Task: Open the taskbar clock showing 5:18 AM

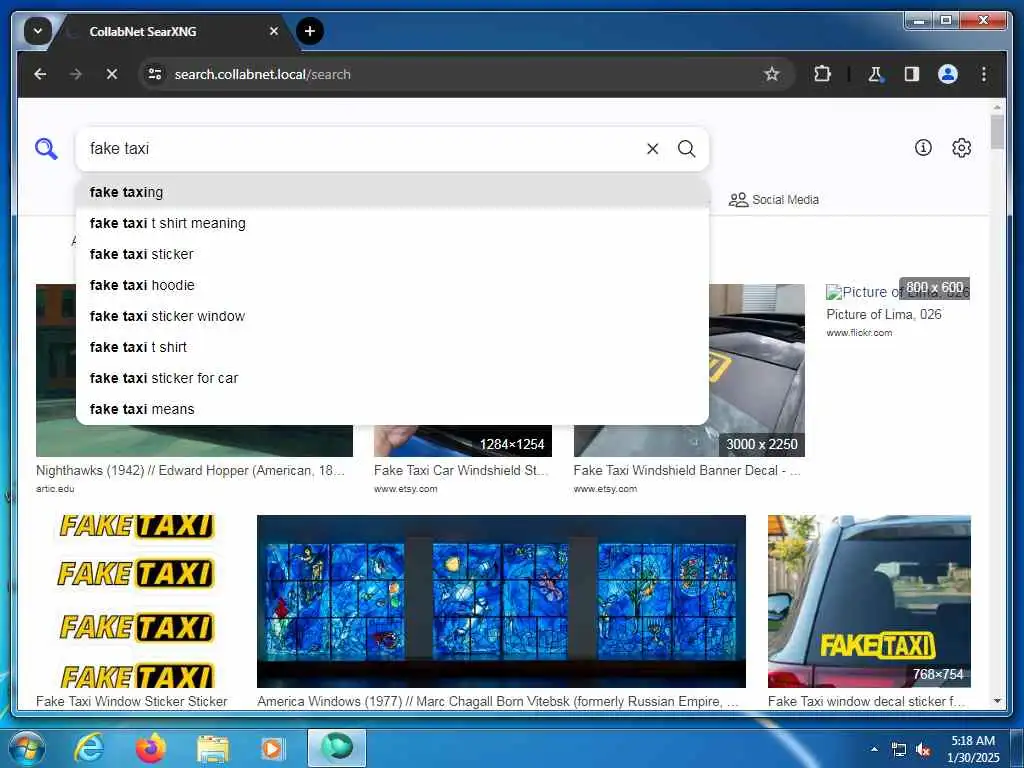Action: (973, 749)
